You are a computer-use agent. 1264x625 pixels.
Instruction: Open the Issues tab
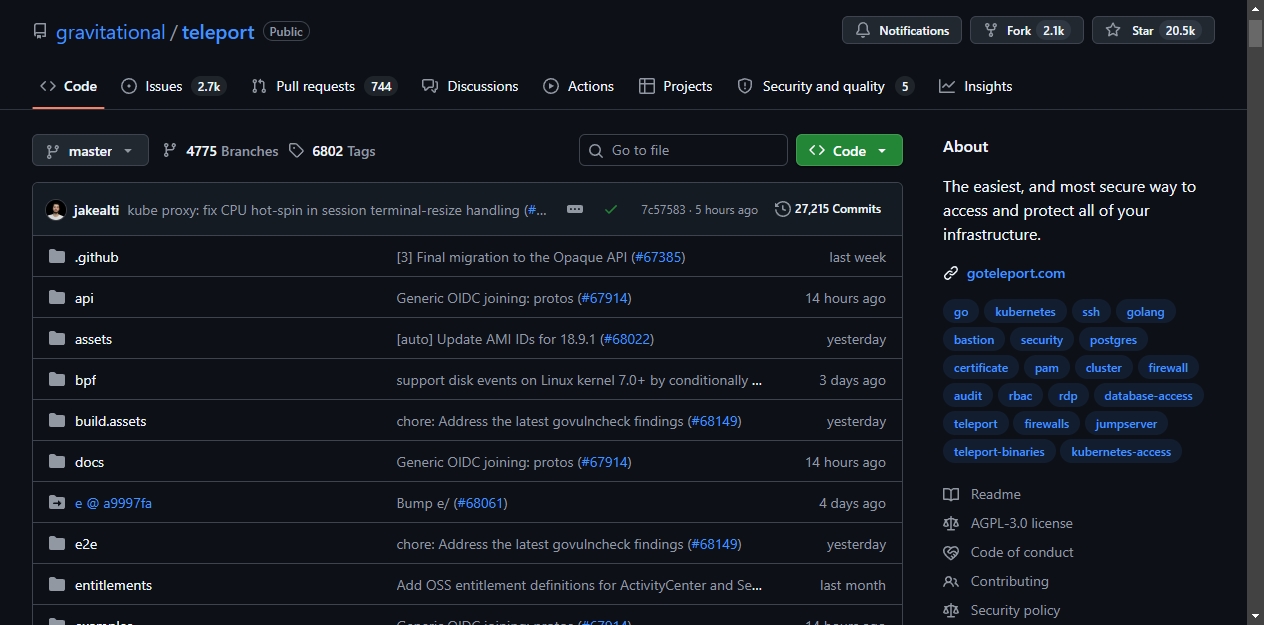pos(172,86)
